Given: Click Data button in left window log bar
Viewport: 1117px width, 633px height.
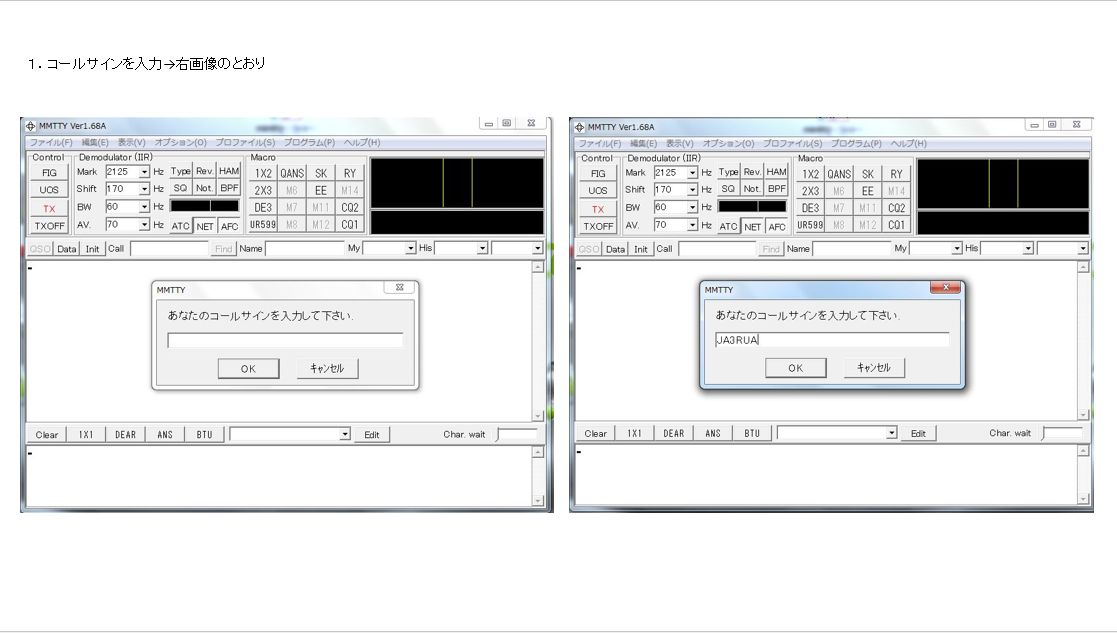Looking at the screenshot, I should (x=67, y=249).
